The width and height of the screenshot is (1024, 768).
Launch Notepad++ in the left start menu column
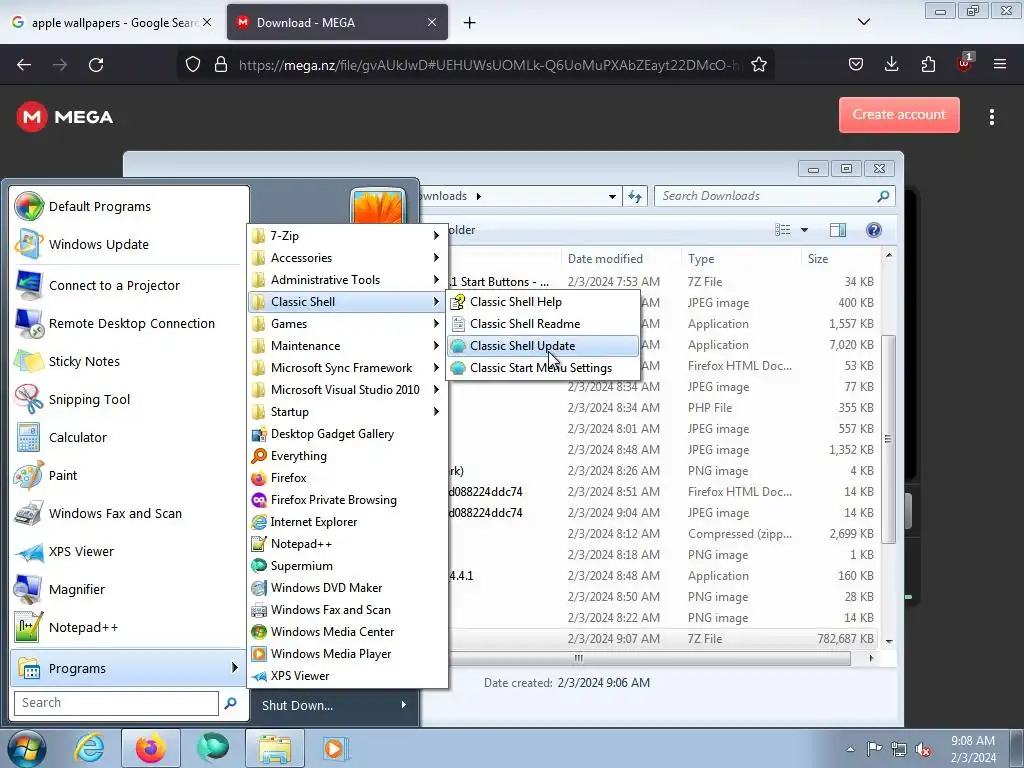coord(129,627)
